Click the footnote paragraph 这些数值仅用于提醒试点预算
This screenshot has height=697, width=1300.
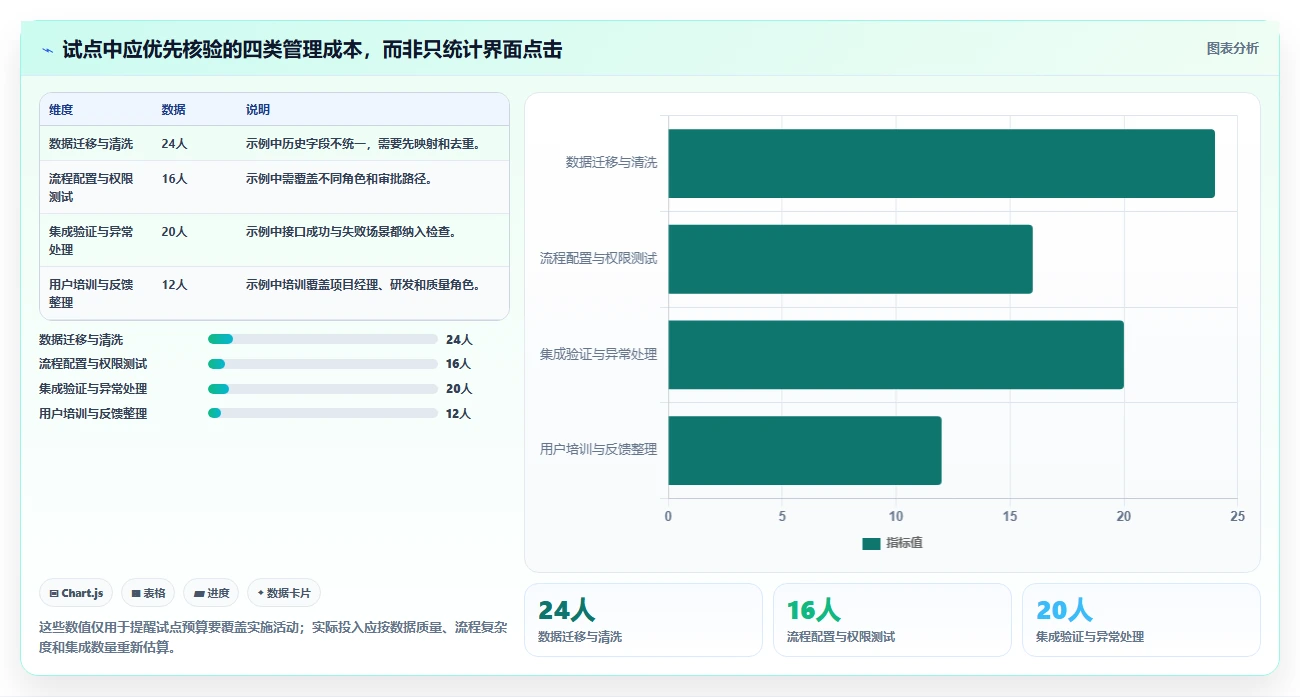point(273,637)
